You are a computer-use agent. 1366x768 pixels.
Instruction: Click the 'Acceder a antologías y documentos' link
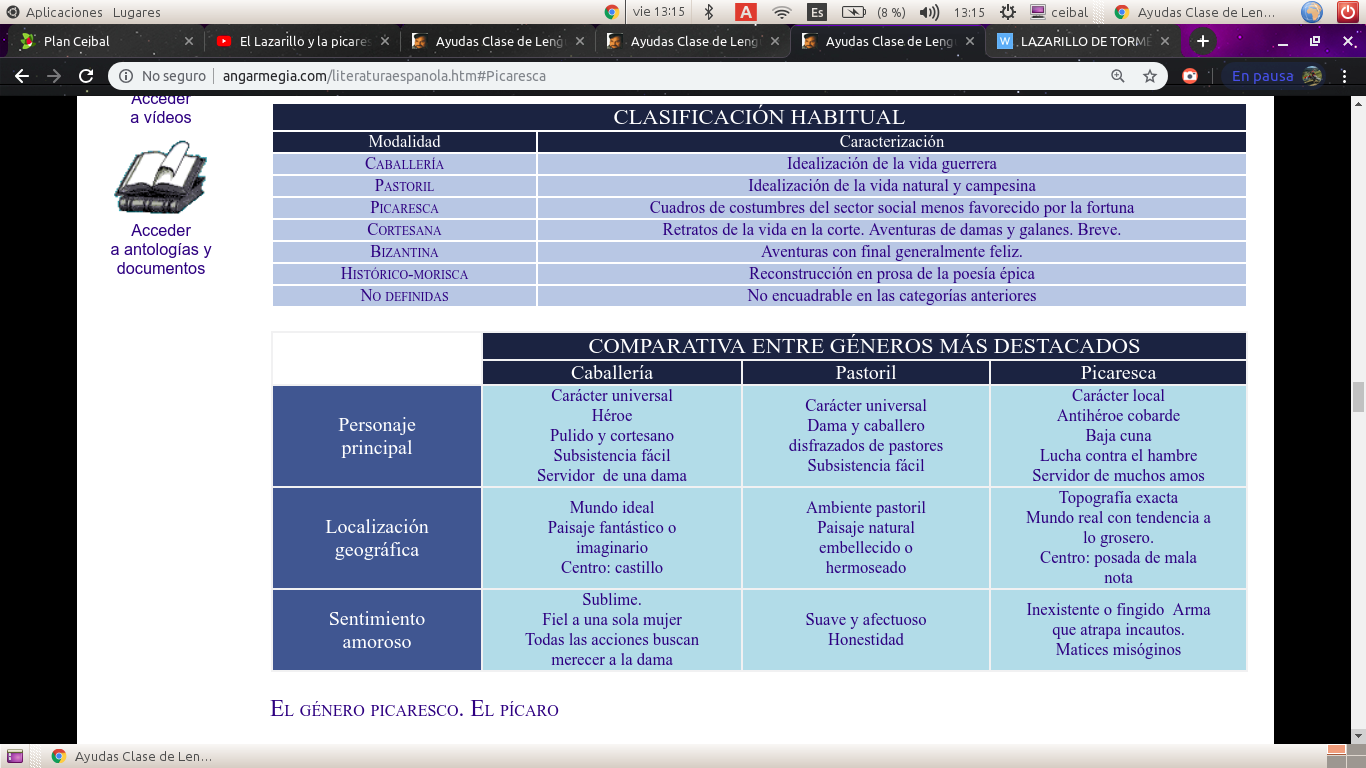point(161,249)
